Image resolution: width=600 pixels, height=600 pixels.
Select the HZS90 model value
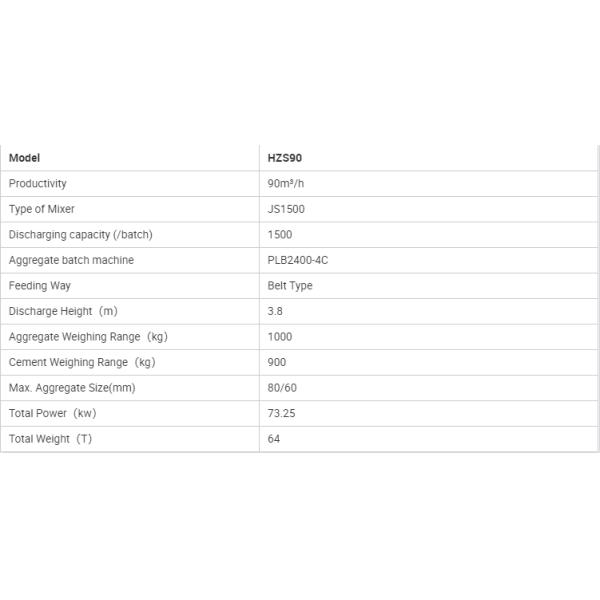point(284,158)
